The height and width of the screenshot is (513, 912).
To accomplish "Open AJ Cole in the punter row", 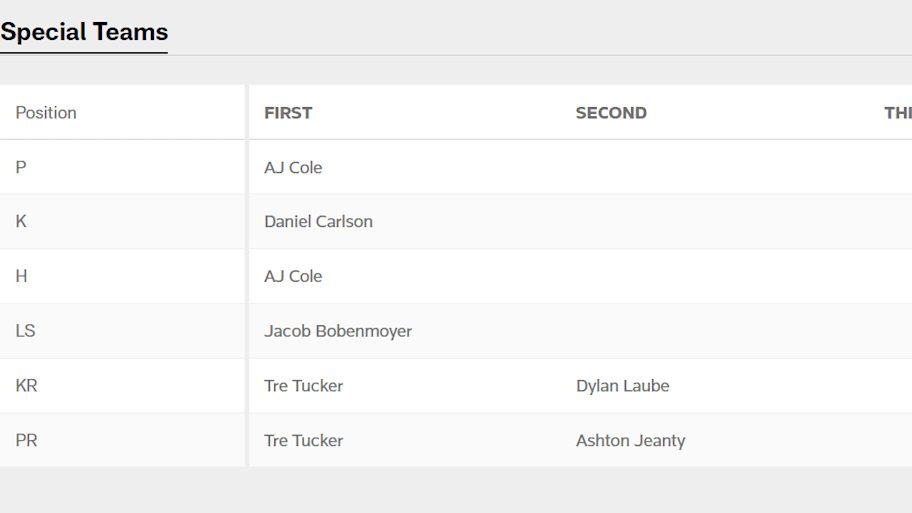I will tap(293, 168).
